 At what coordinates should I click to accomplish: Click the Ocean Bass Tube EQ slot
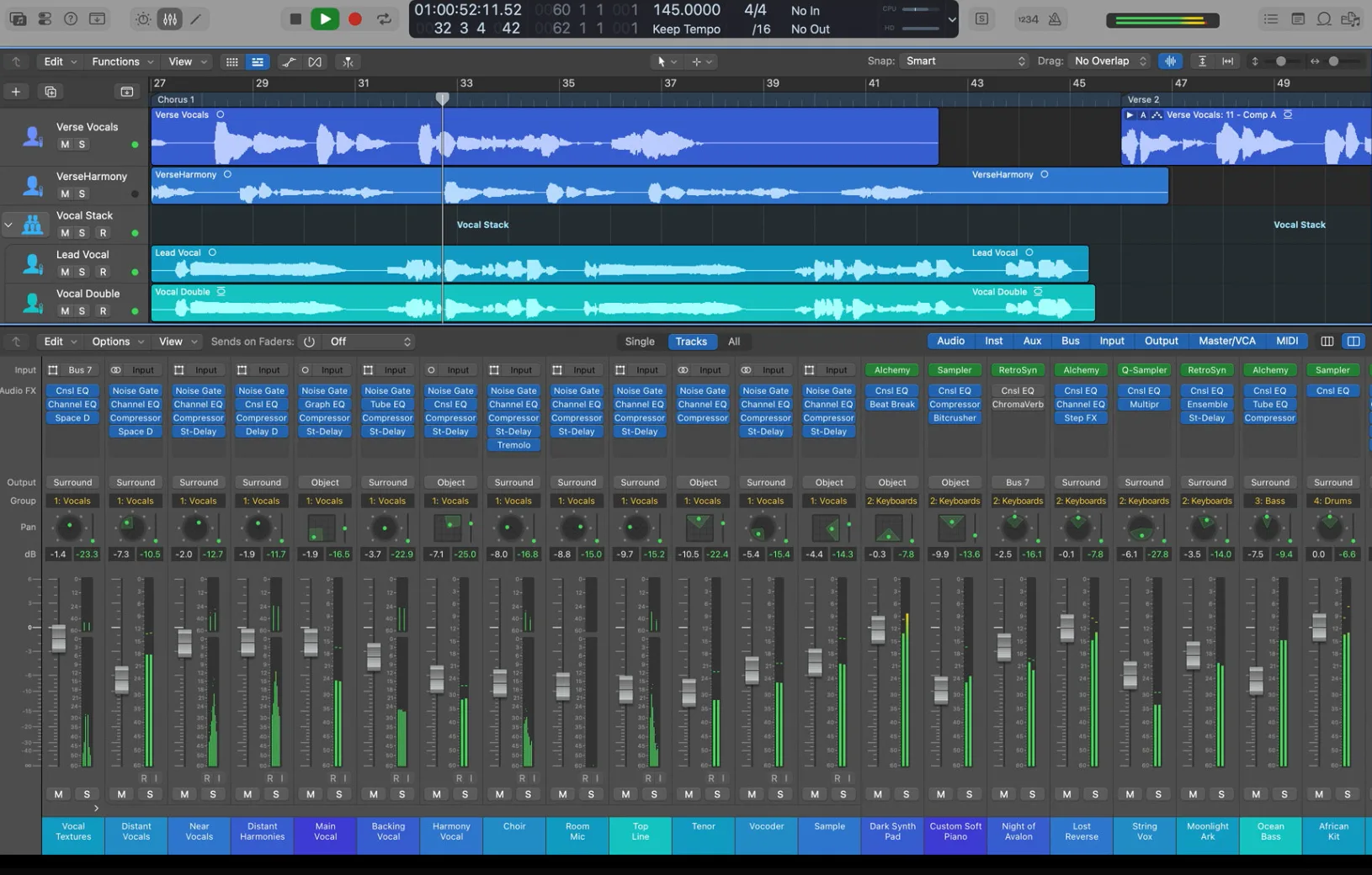(1269, 405)
